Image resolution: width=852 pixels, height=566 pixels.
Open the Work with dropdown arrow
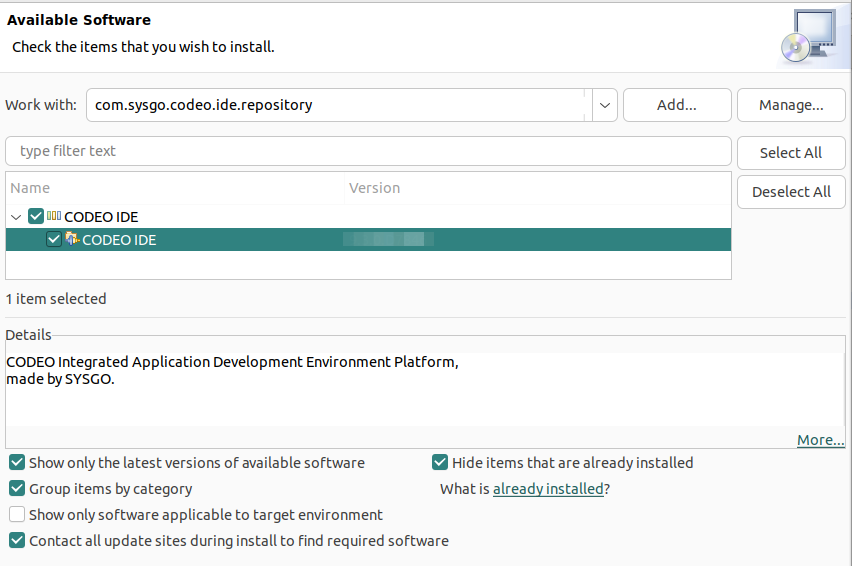604,105
